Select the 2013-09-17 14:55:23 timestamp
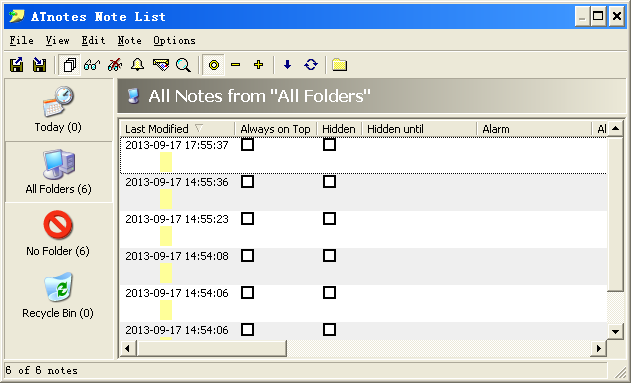The image size is (631, 383). tap(177, 219)
